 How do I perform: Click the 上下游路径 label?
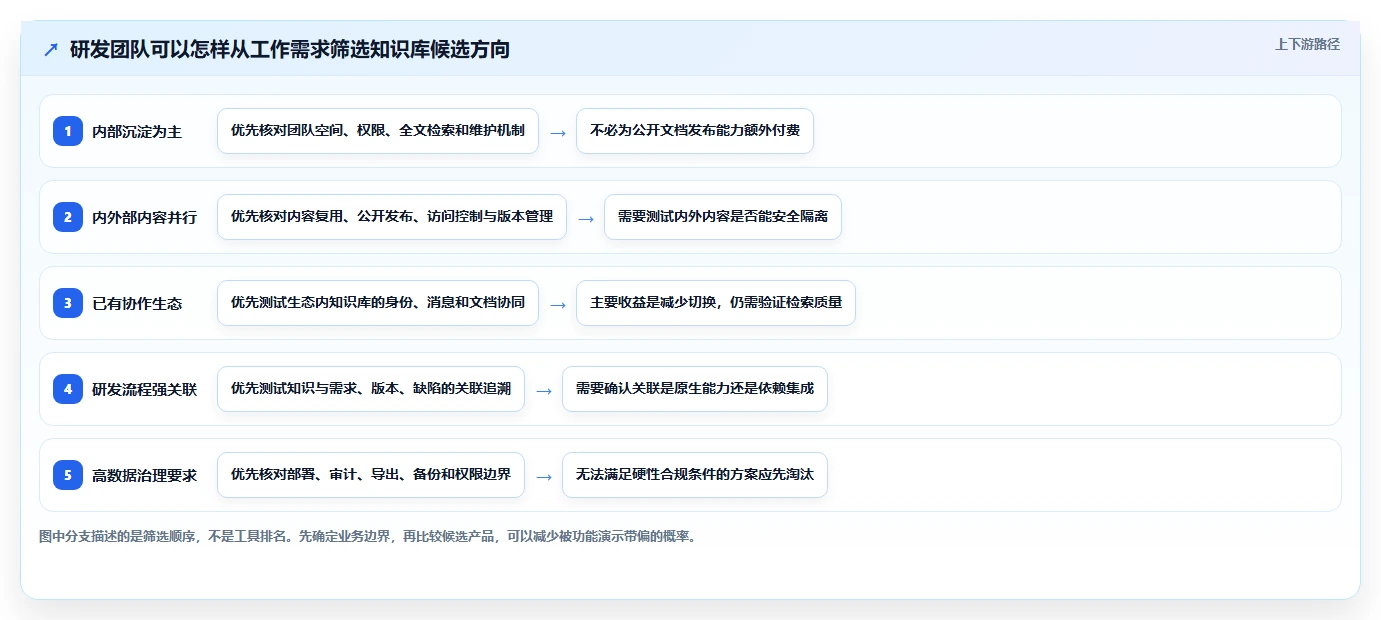point(1307,44)
